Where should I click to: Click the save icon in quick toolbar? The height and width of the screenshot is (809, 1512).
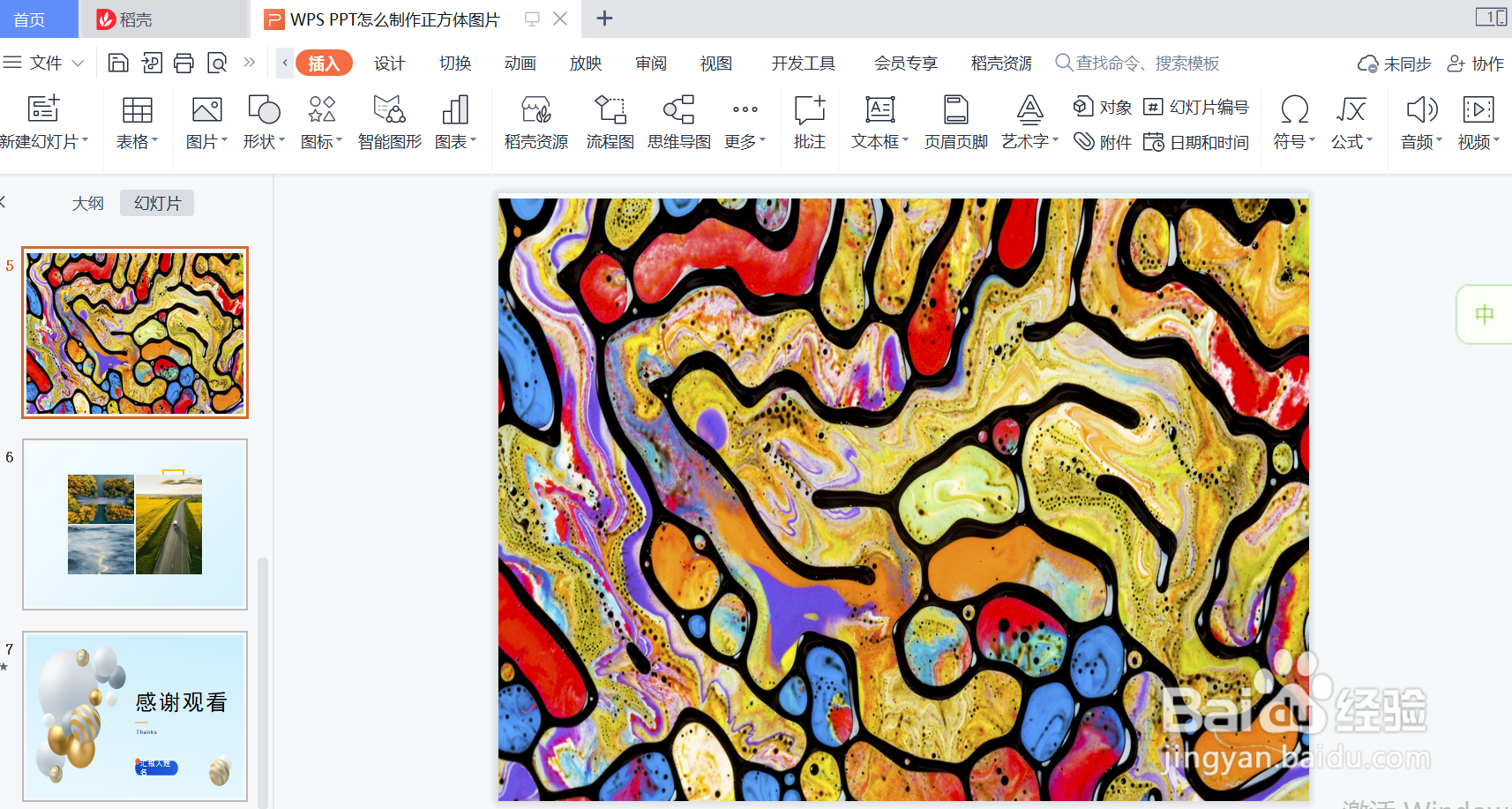(x=118, y=63)
